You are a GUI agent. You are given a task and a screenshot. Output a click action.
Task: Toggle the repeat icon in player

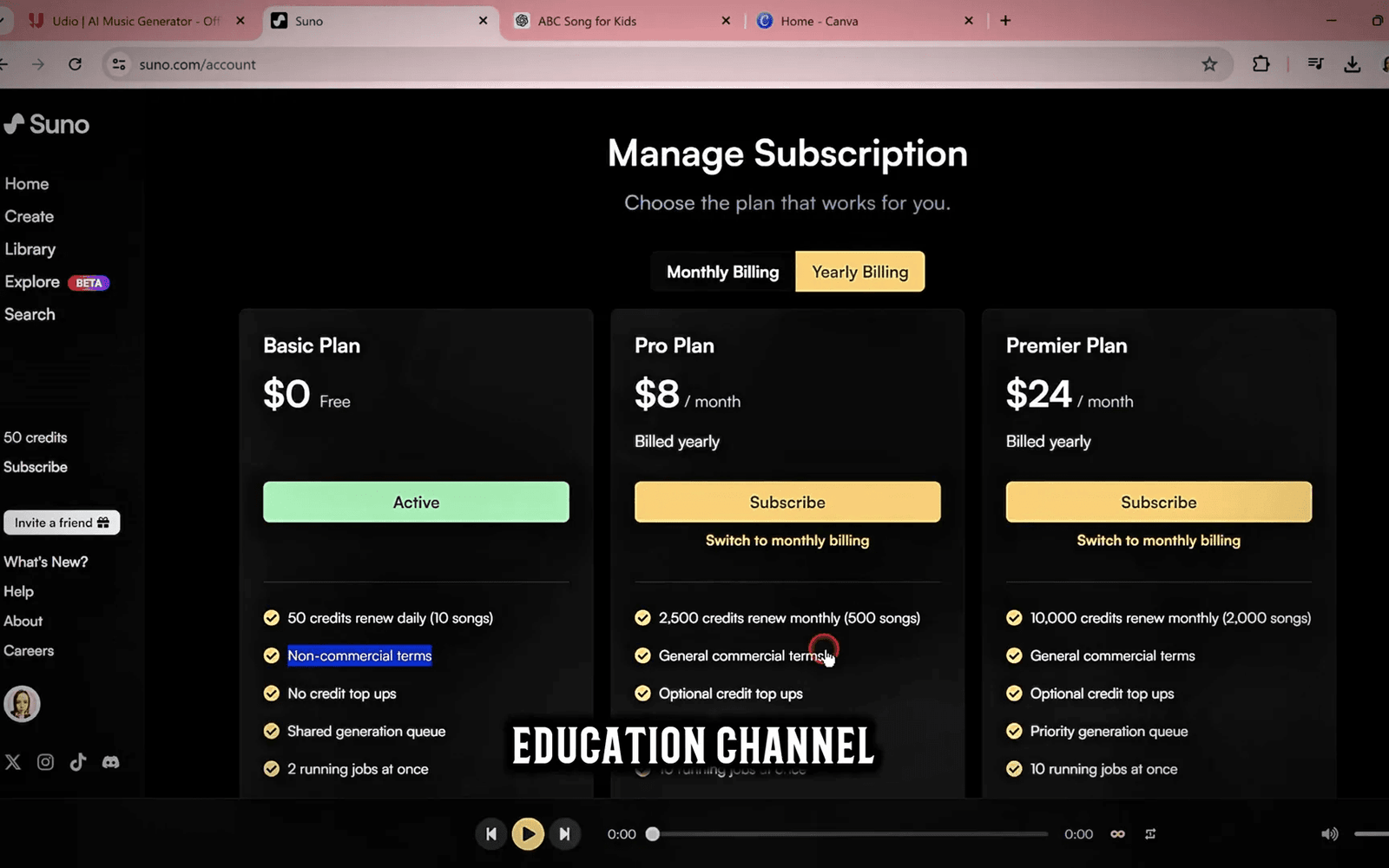click(1150, 834)
